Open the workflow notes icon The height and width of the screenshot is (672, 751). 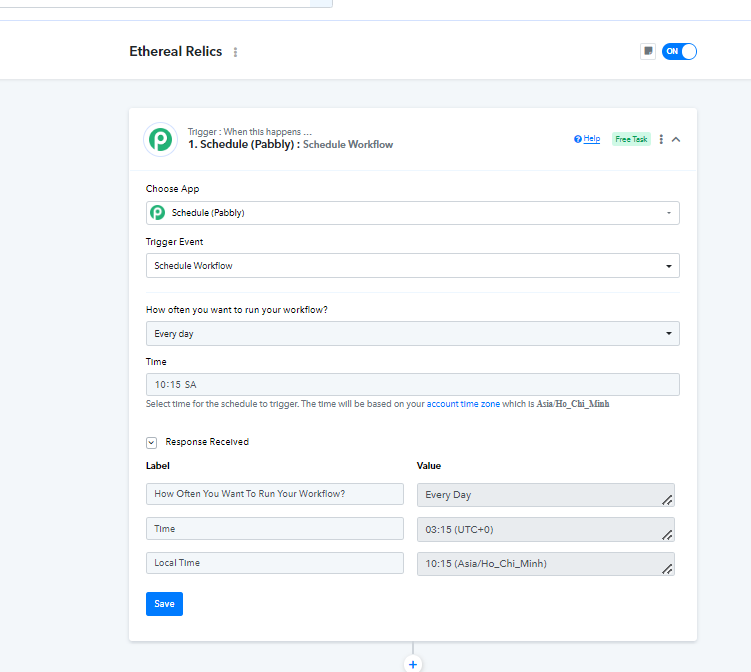[648, 51]
